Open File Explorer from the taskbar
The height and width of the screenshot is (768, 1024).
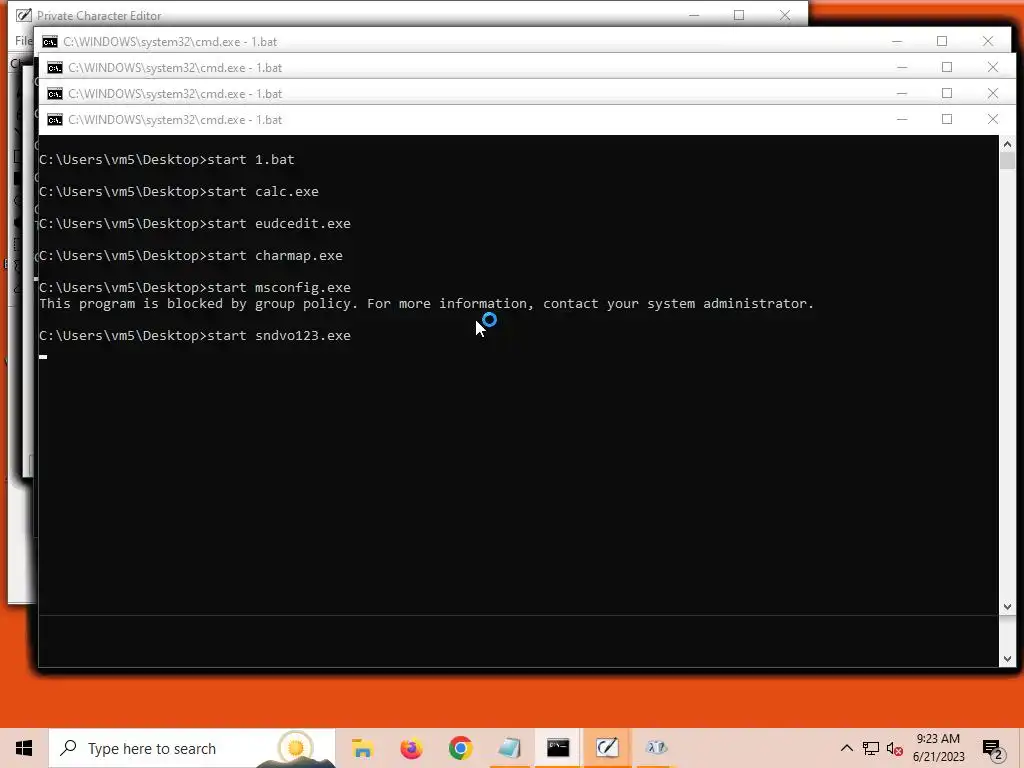(x=362, y=748)
